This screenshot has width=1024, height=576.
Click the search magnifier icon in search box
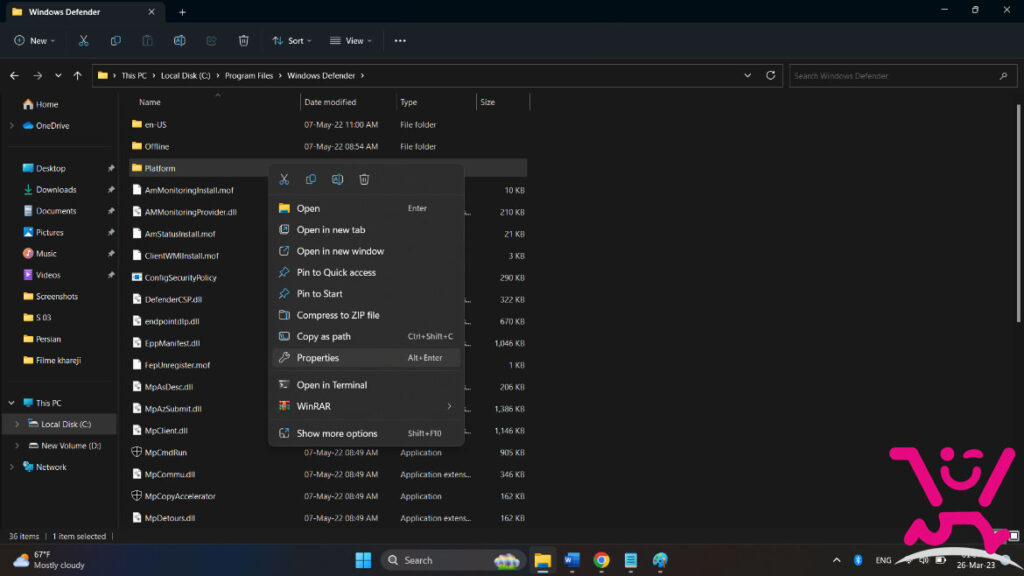pyautogui.click(x=1004, y=76)
